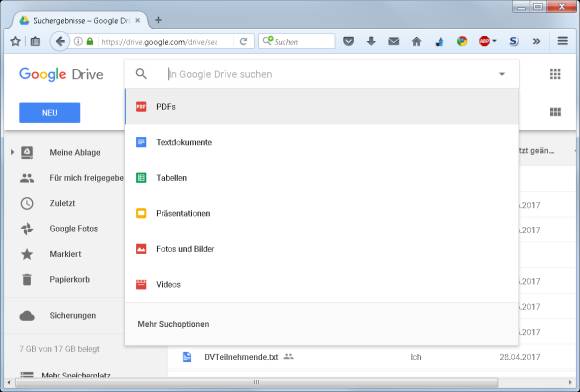The width and height of the screenshot is (580, 392).
Task: Open the Firefox downloads arrow
Action: [371, 41]
